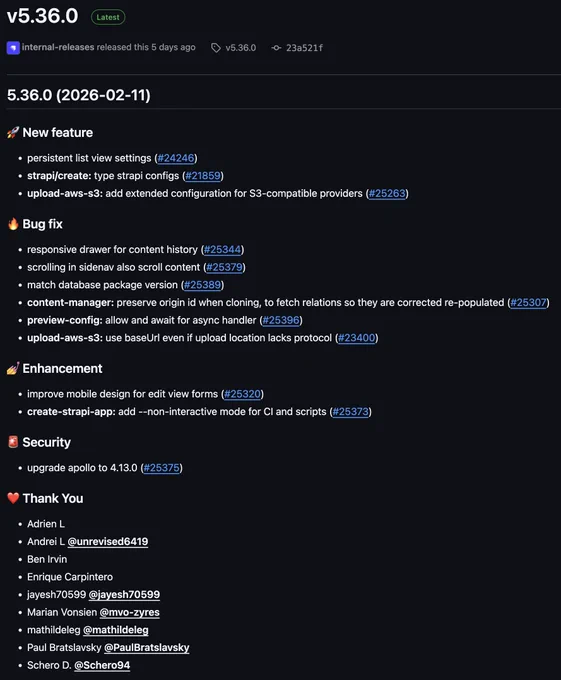Click the tag icon beside v5.36.0
Image resolution: width=561 pixels, height=680 pixels.
pos(215,48)
